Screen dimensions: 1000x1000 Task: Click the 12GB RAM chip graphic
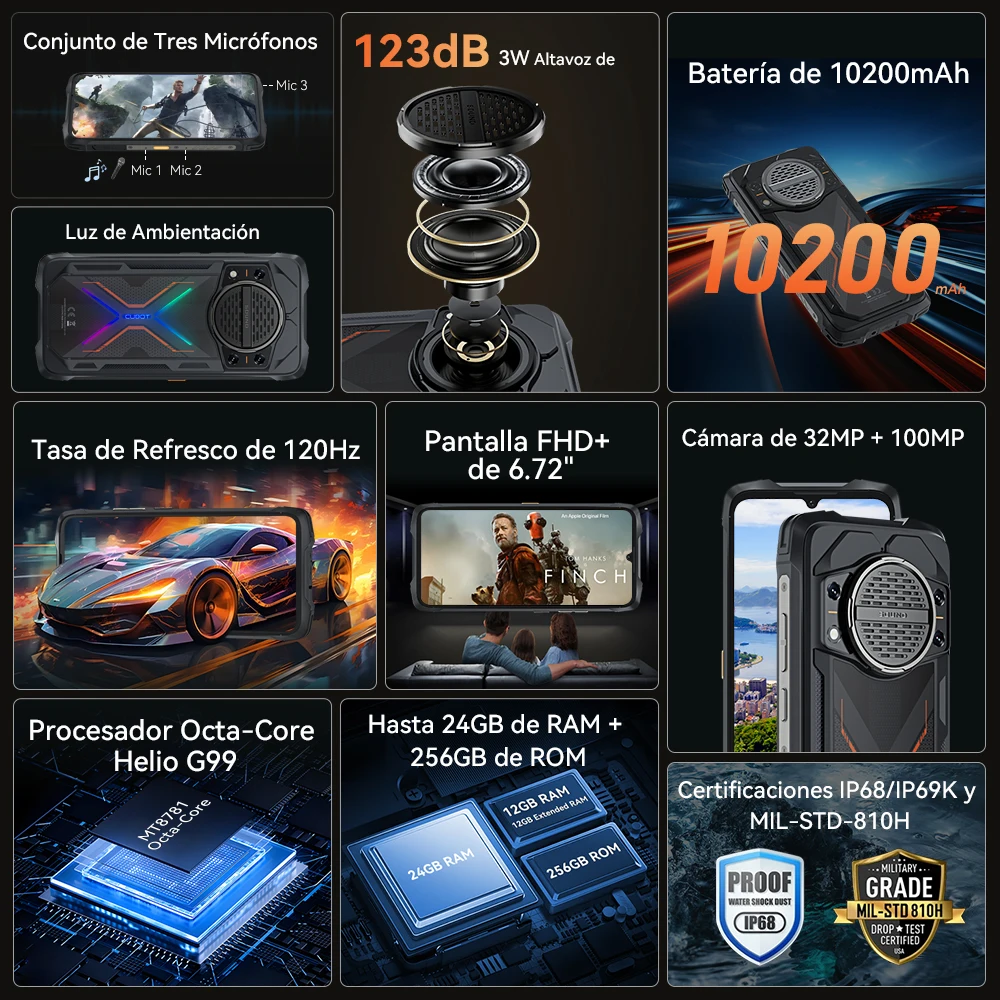544,805
